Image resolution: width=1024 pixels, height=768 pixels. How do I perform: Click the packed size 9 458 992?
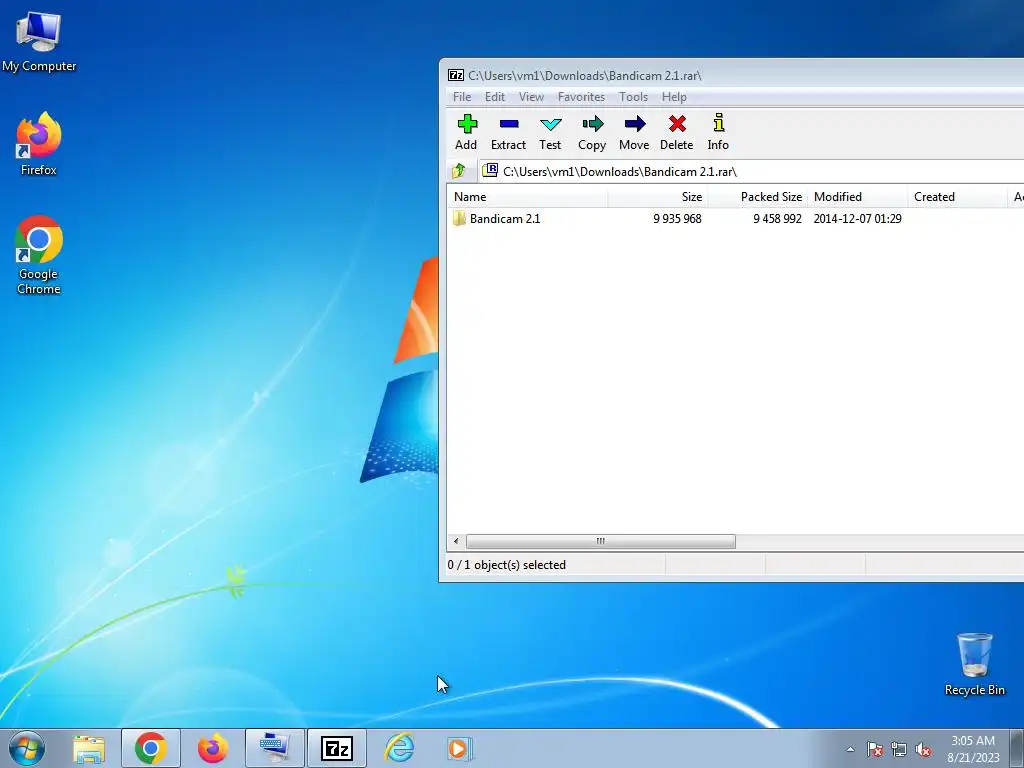coord(777,219)
